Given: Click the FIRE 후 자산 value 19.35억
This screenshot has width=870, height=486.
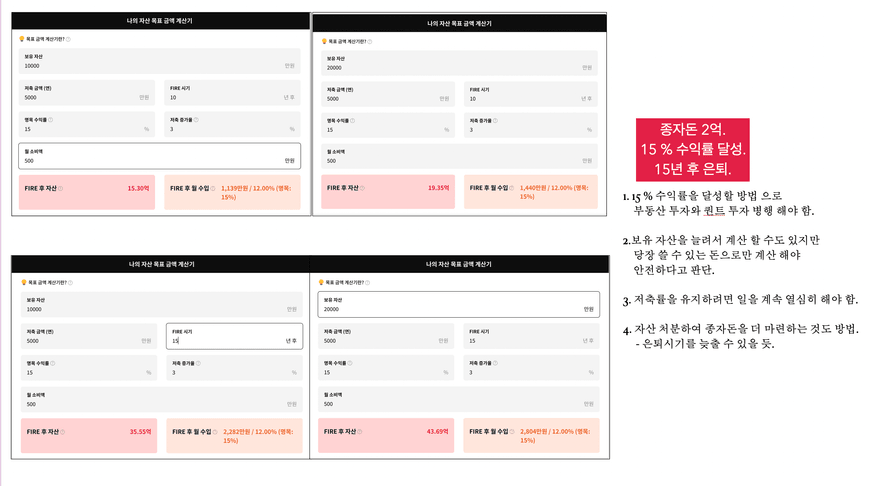Looking at the screenshot, I should [x=438, y=188].
